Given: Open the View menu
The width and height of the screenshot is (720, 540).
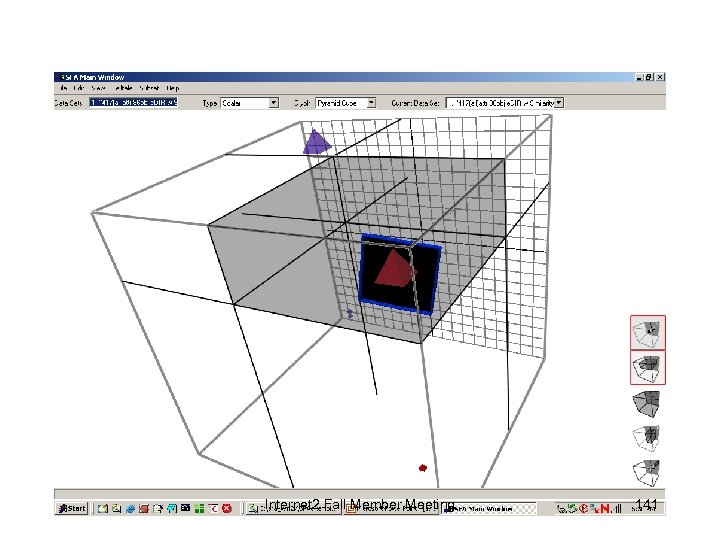Looking at the screenshot, I should pos(98,88).
